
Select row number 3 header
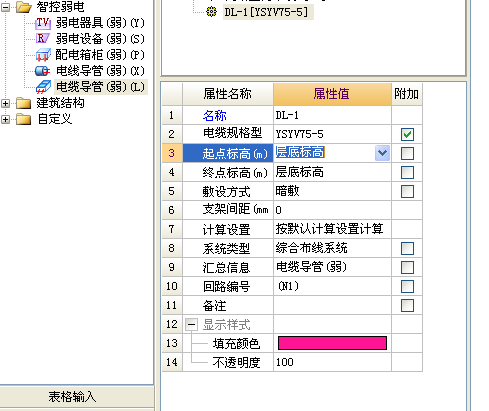tap(172, 153)
